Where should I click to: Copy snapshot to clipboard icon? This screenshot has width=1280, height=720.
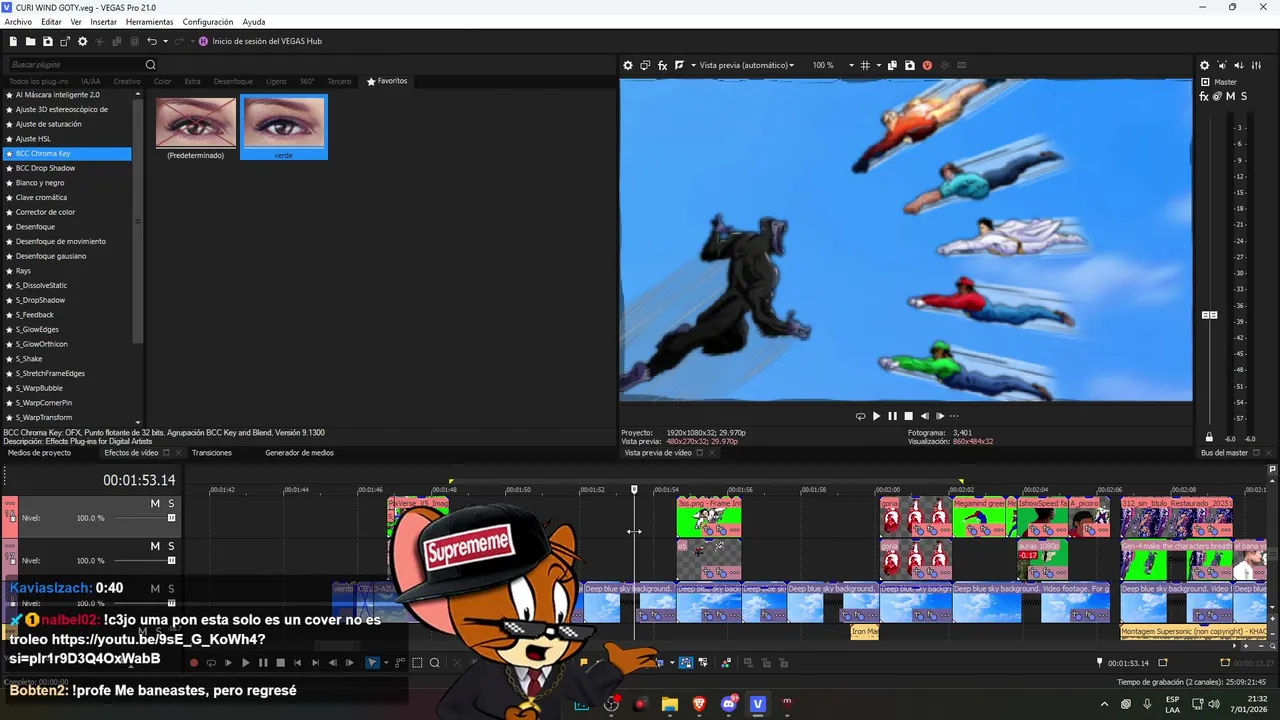point(892,65)
